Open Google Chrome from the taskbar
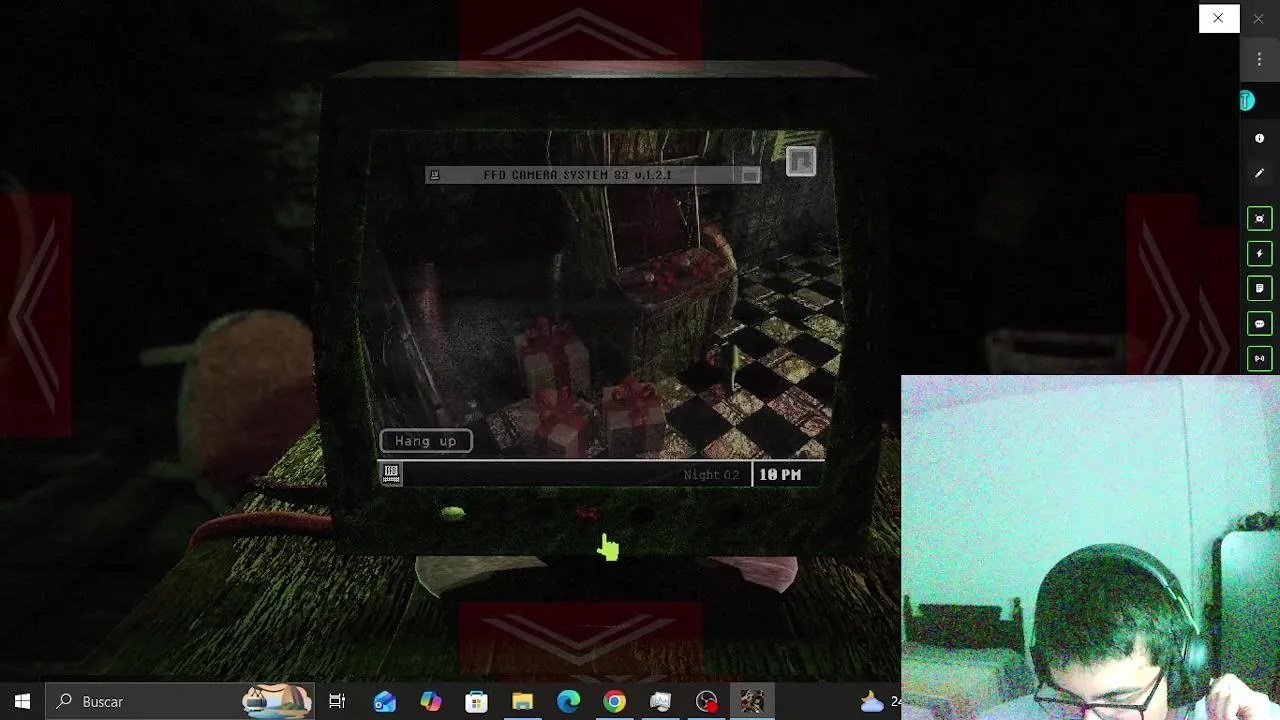Viewport: 1280px width, 720px height. tap(614, 702)
